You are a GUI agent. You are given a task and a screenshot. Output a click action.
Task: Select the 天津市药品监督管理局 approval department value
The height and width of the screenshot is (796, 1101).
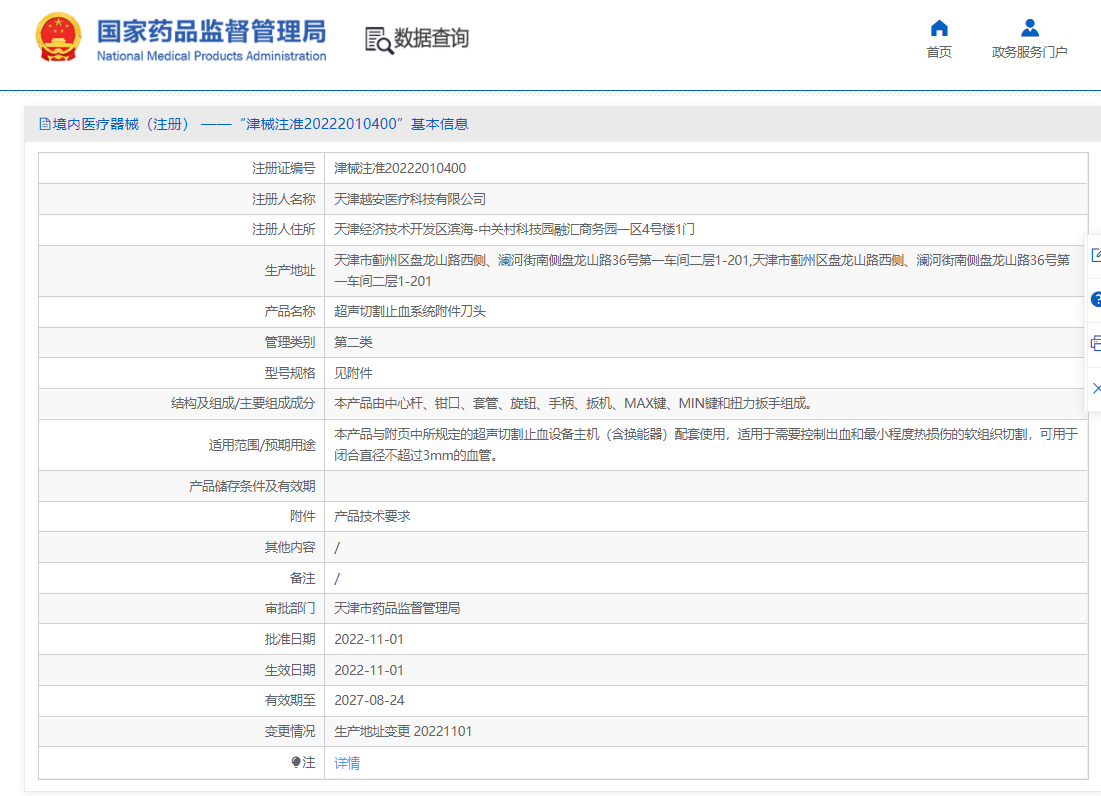397,608
